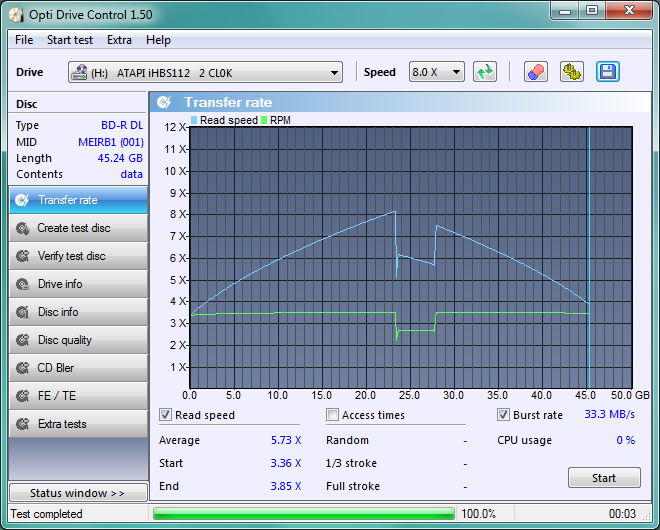
Task: Click the RPM green legend swatch
Action: point(264,120)
